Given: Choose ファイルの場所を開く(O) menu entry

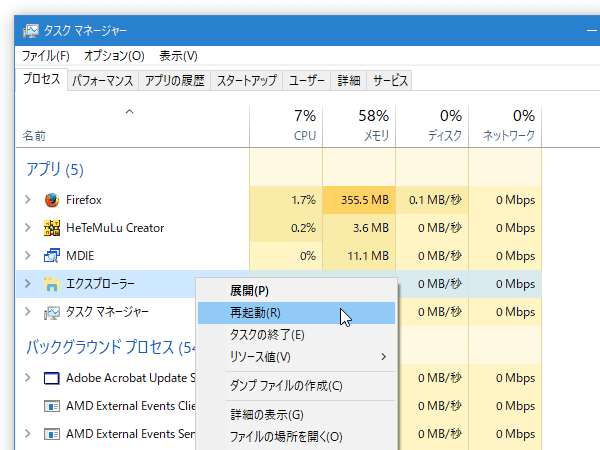Looking at the screenshot, I should coord(297,437).
